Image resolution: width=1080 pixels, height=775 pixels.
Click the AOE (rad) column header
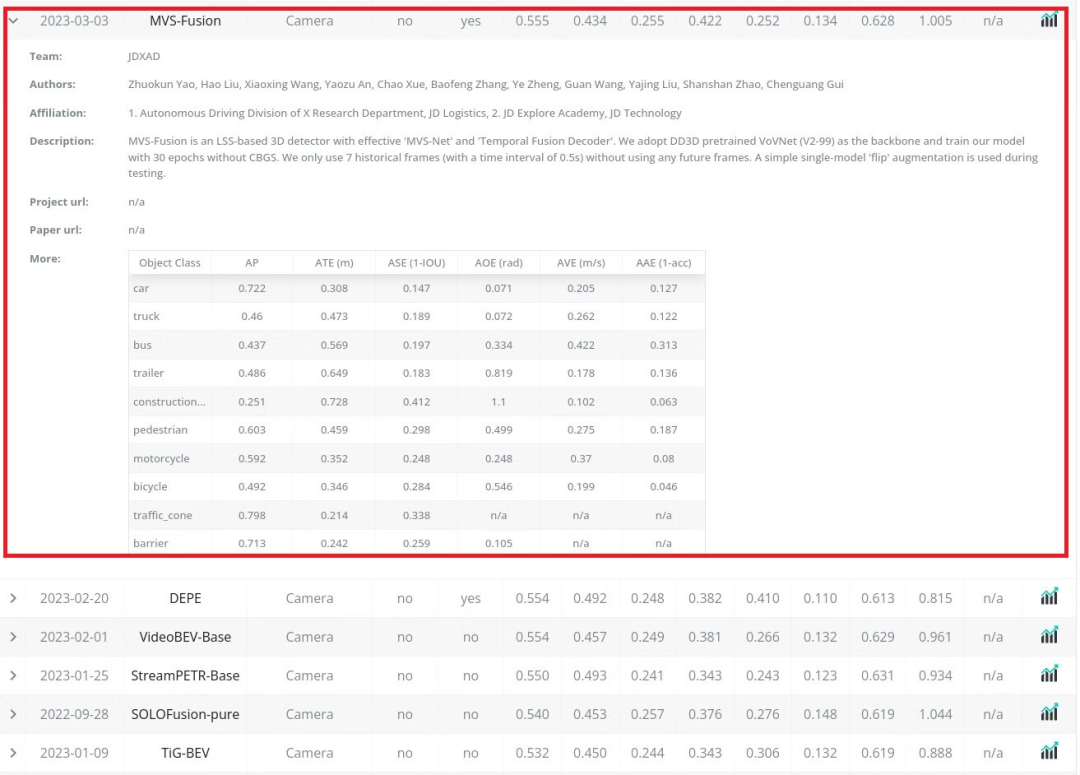[x=499, y=263]
